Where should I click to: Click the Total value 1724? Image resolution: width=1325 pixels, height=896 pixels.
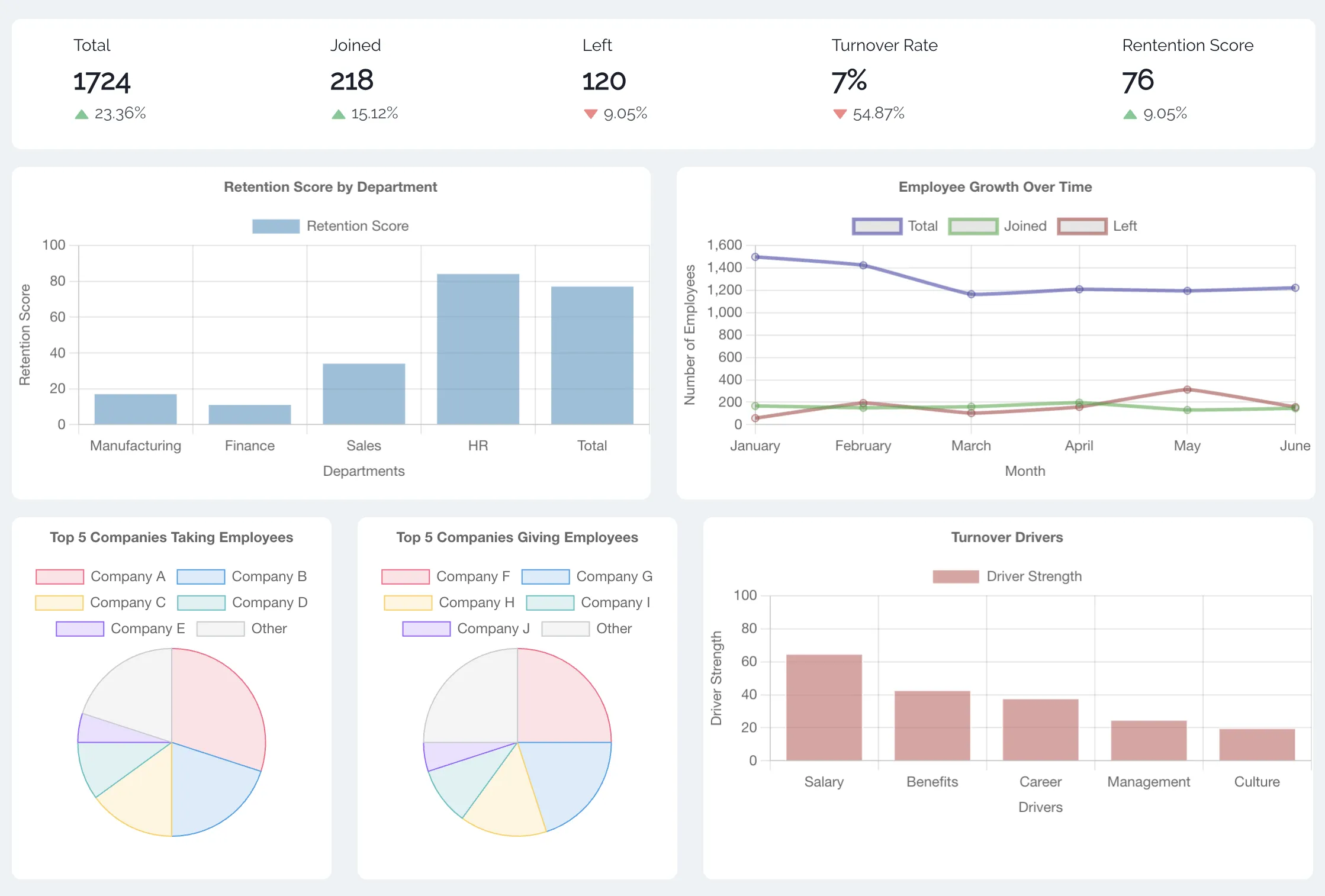(x=102, y=81)
